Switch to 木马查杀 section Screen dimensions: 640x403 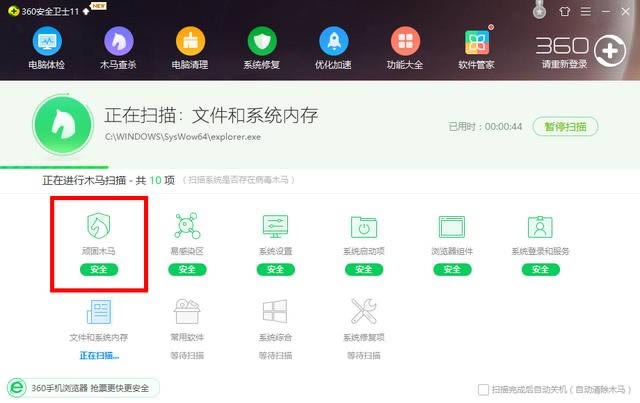coord(119,49)
